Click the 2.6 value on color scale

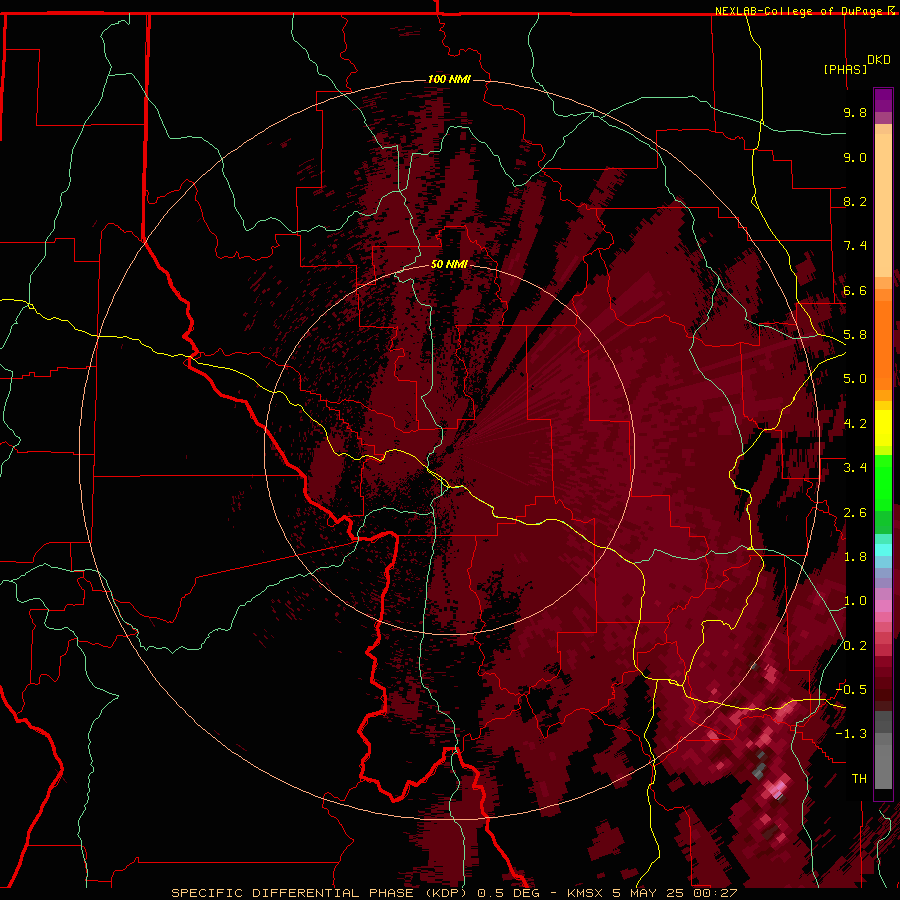(855, 512)
